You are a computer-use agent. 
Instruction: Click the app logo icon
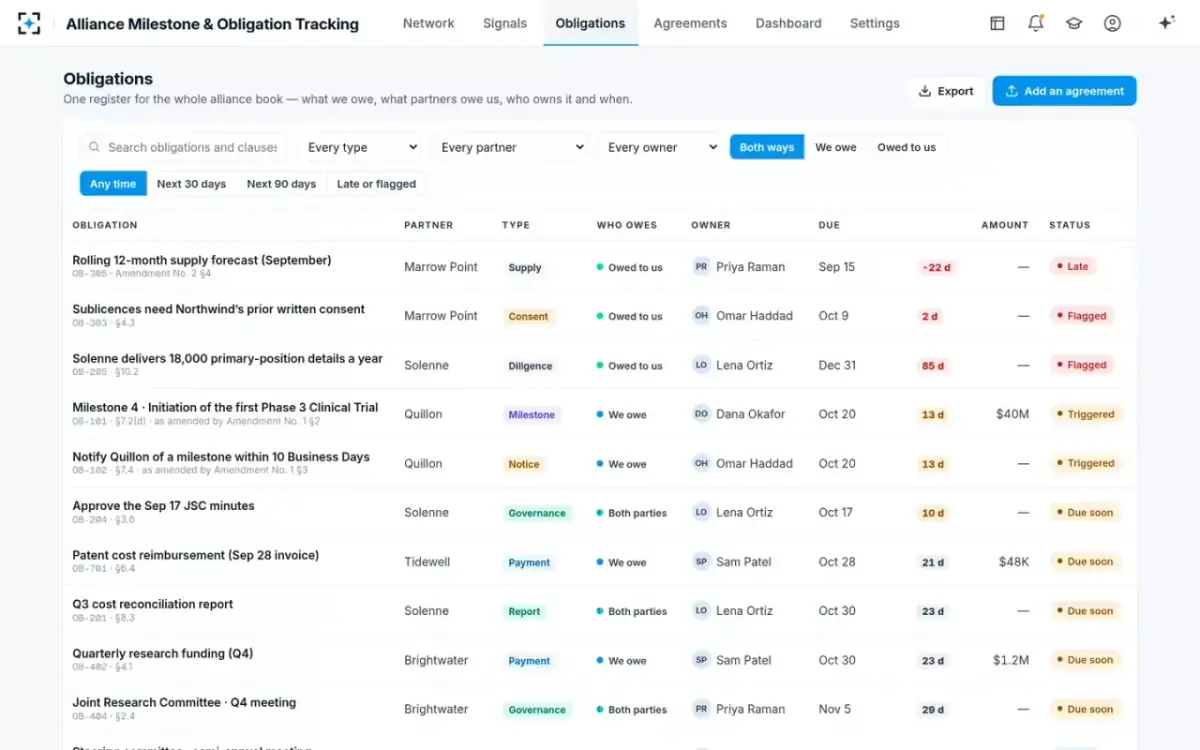point(29,23)
